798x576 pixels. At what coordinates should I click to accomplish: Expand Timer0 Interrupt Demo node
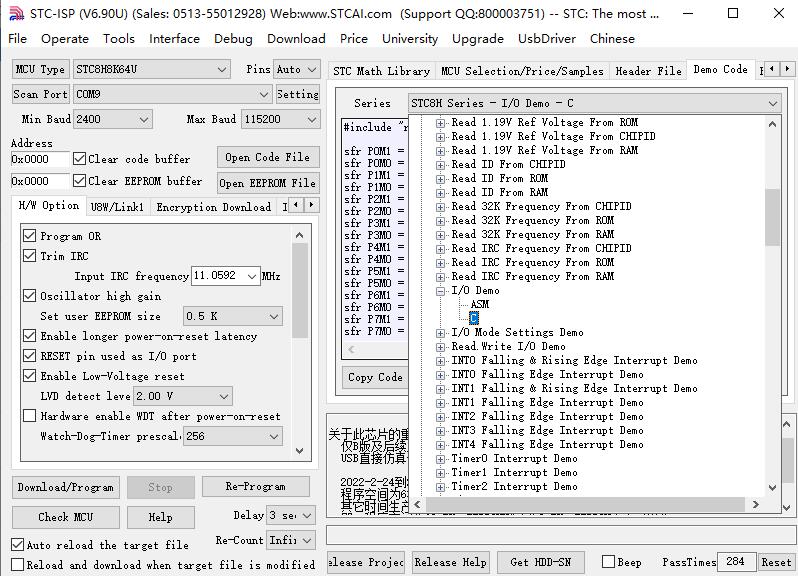click(x=440, y=459)
